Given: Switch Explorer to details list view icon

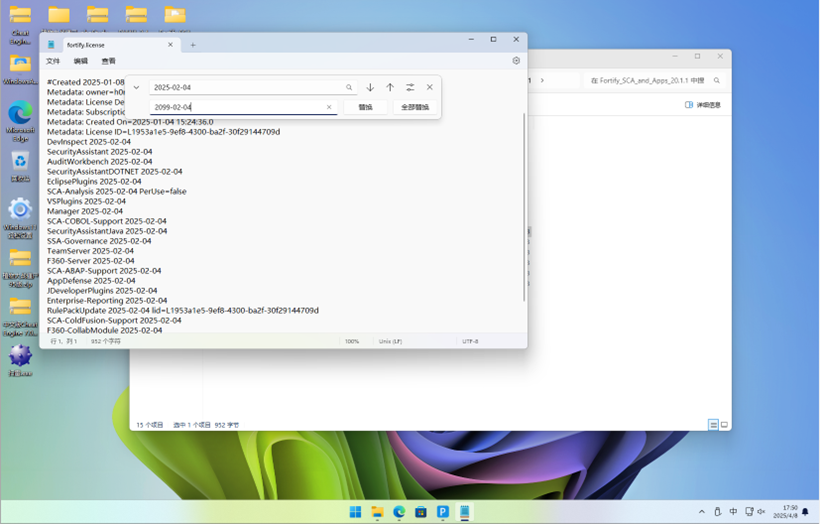Looking at the screenshot, I should [x=713, y=425].
